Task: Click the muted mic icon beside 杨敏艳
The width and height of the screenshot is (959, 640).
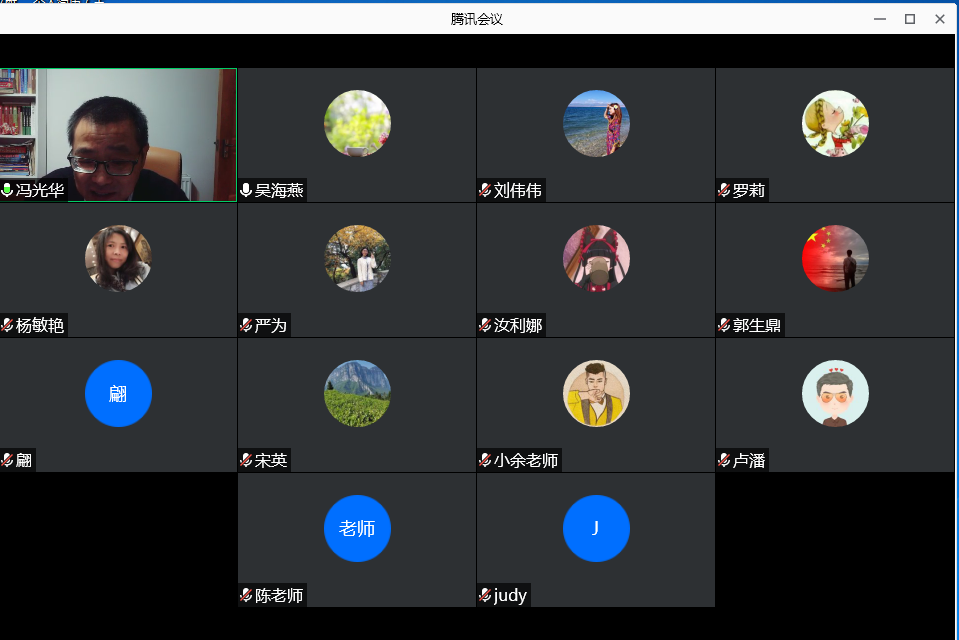Action: [6, 324]
